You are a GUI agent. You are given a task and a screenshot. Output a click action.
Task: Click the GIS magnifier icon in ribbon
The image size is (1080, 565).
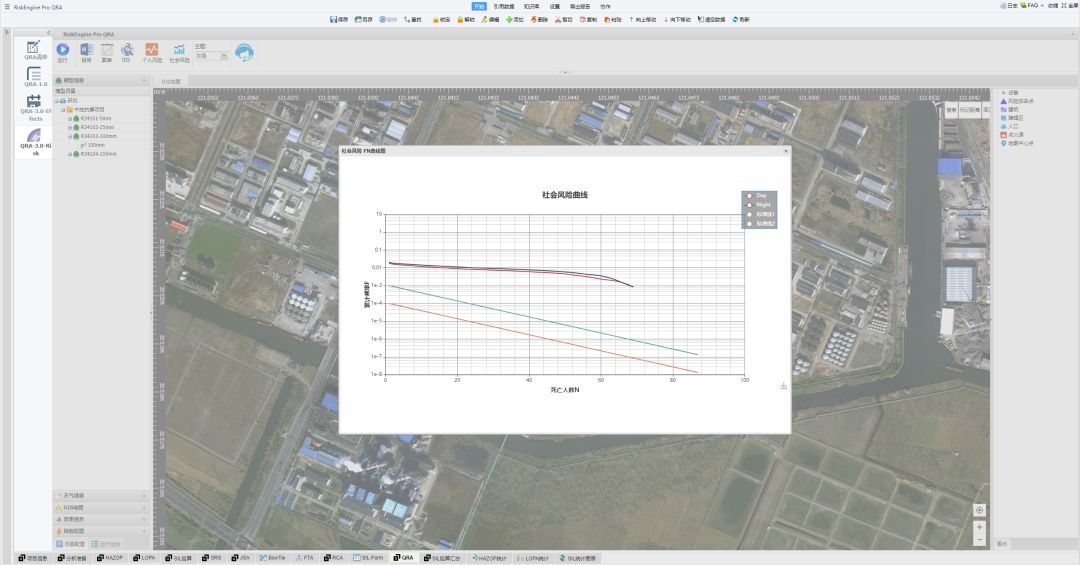click(x=127, y=51)
